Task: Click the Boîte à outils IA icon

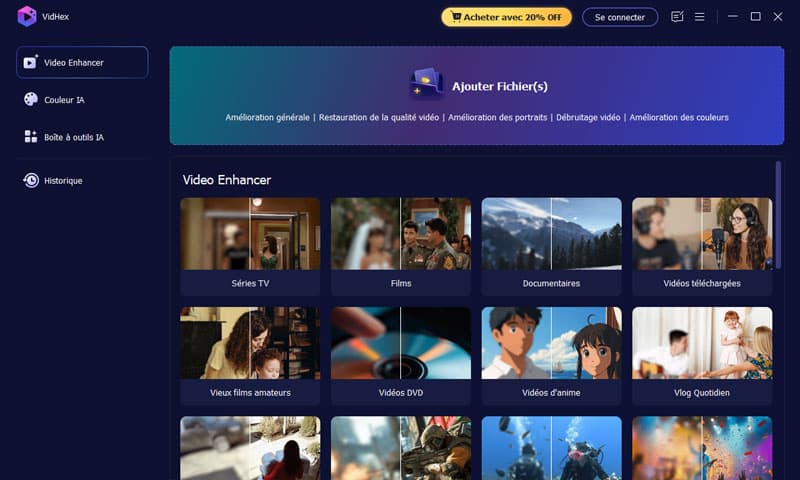Action: pos(31,137)
